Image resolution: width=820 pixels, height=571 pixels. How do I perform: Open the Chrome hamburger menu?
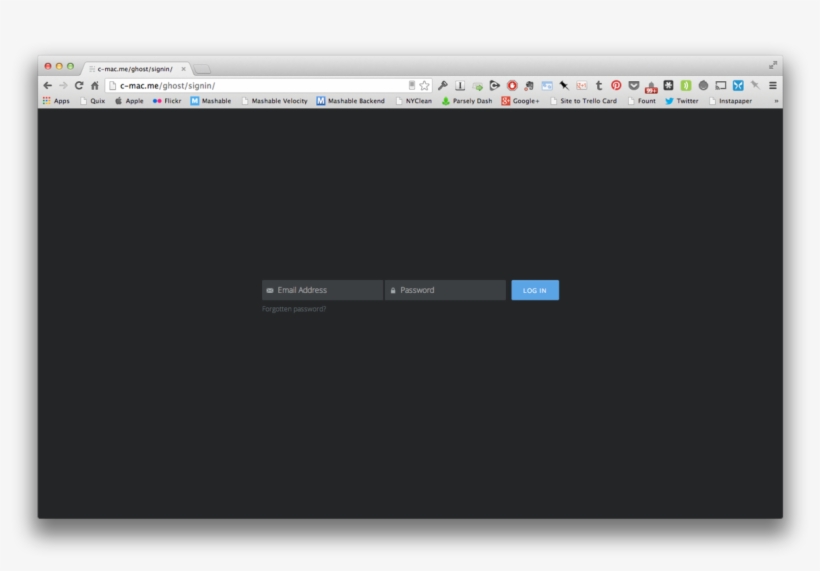(772, 86)
